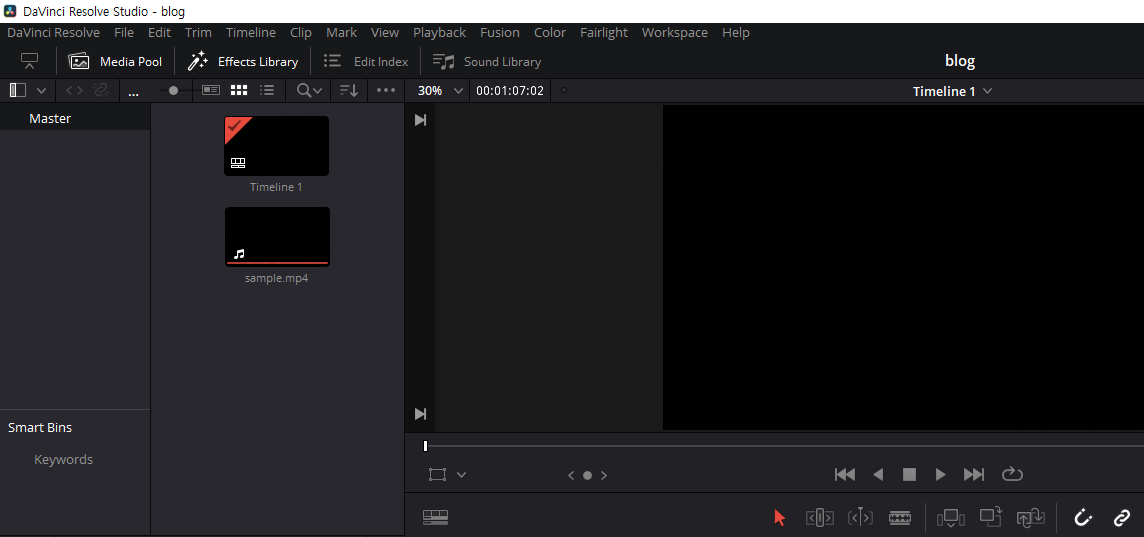Open the Help menu

coord(735,33)
